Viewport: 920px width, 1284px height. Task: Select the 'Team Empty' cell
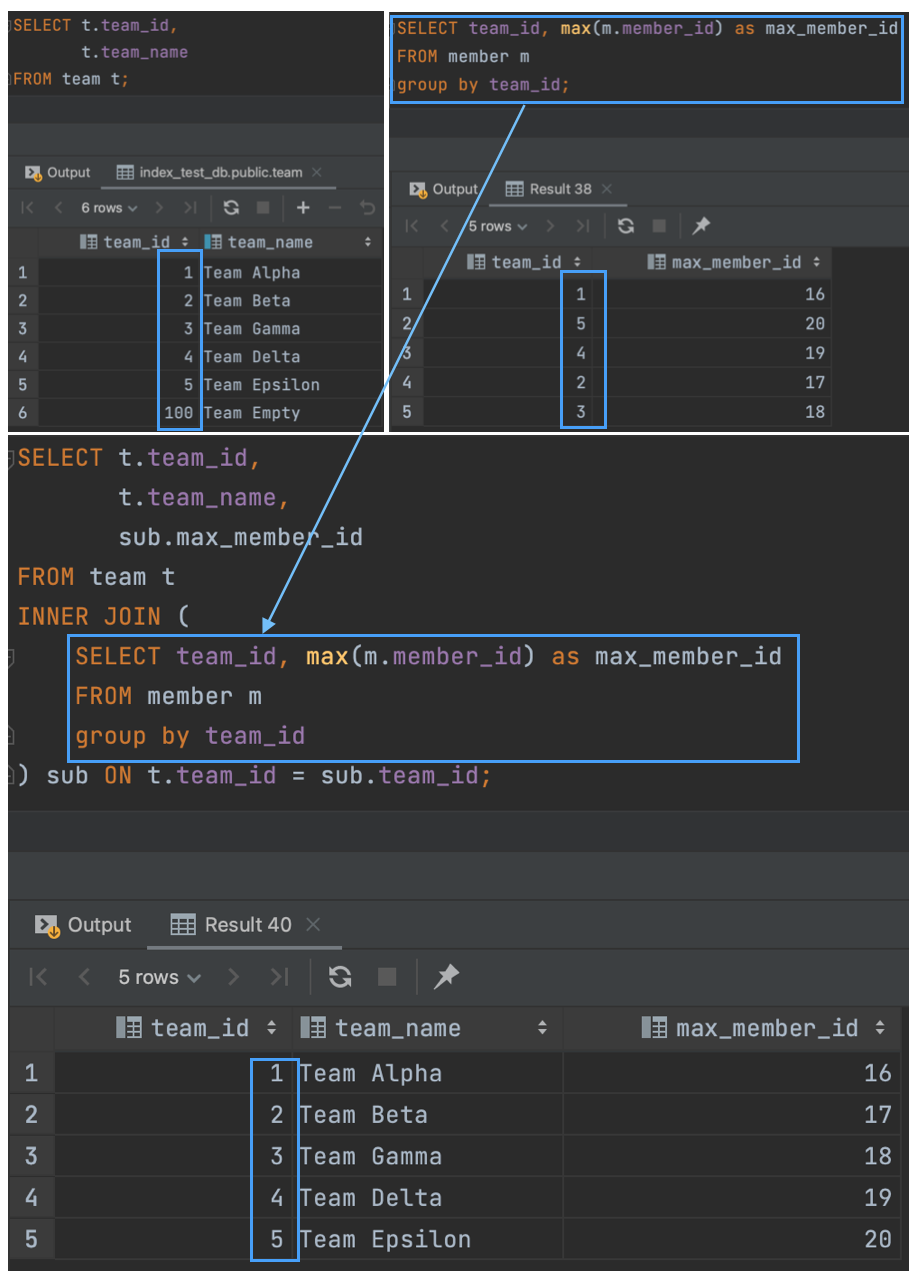point(291,412)
